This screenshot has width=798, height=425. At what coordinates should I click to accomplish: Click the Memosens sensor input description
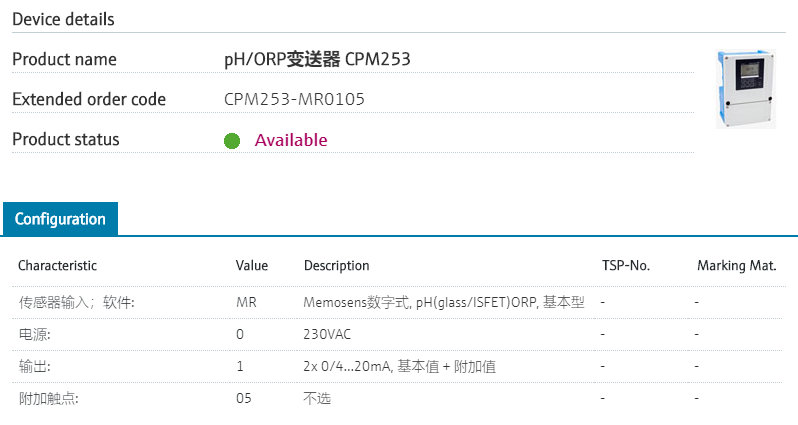click(x=444, y=302)
